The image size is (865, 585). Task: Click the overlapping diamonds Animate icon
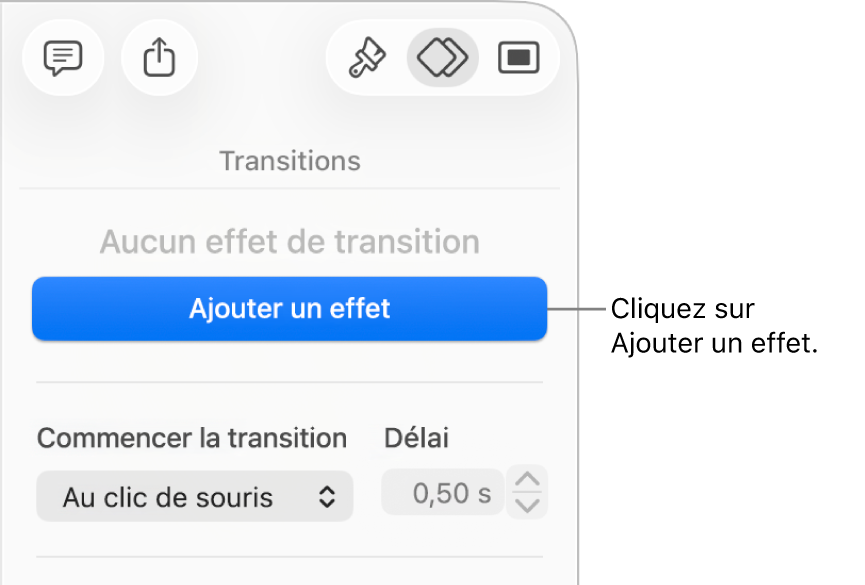[442, 58]
